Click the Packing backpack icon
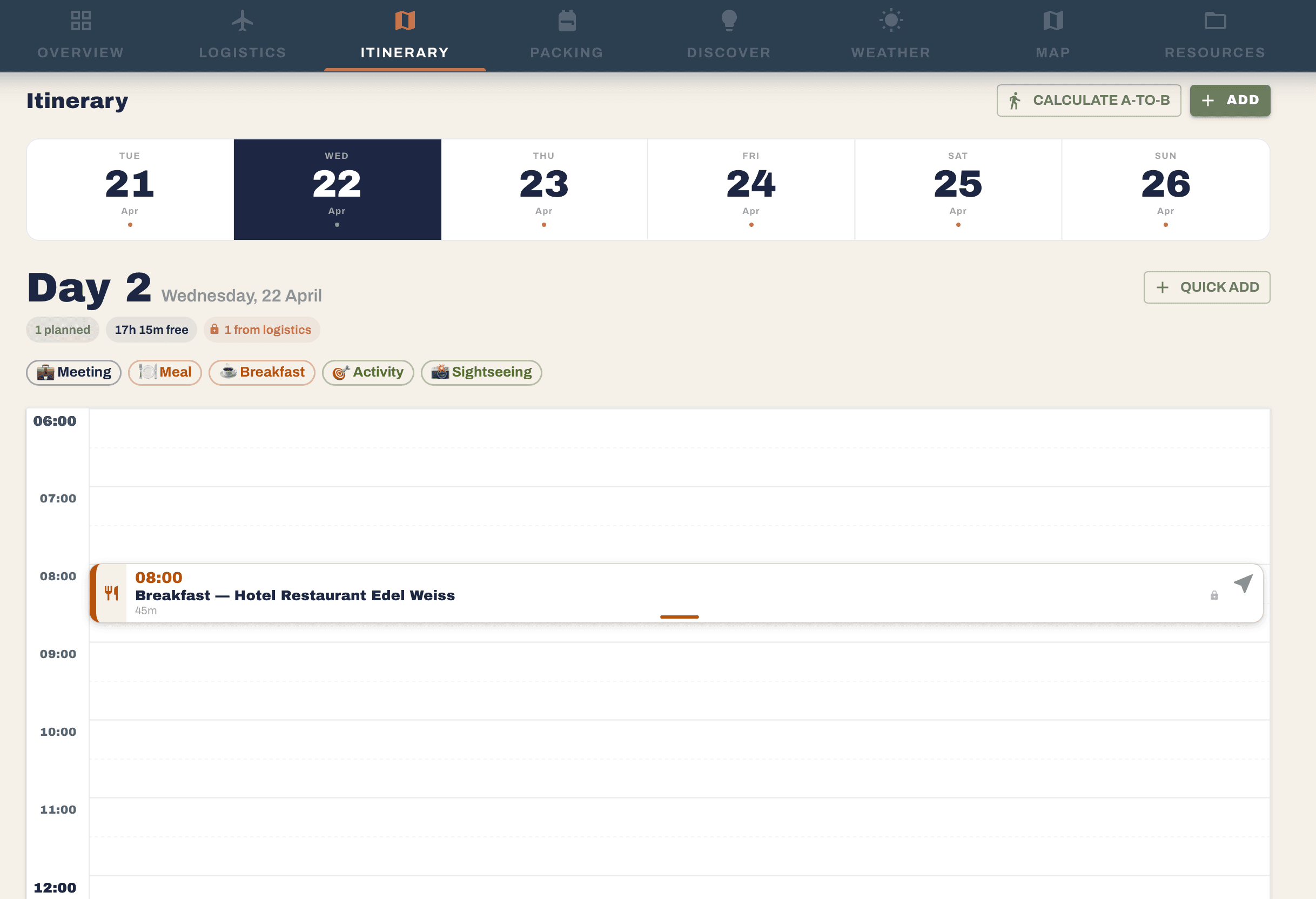Screen dimensions: 1316x899 click(566, 21)
